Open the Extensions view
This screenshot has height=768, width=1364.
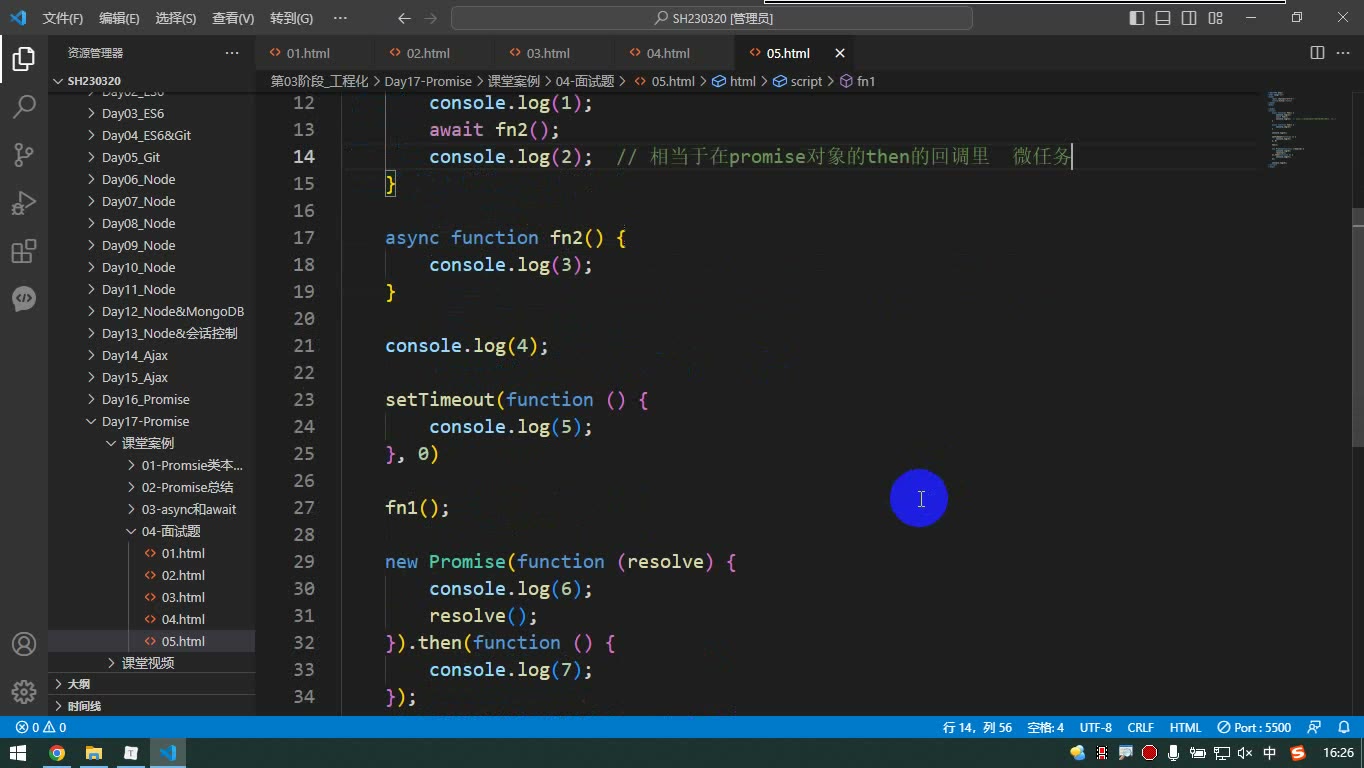click(24, 250)
